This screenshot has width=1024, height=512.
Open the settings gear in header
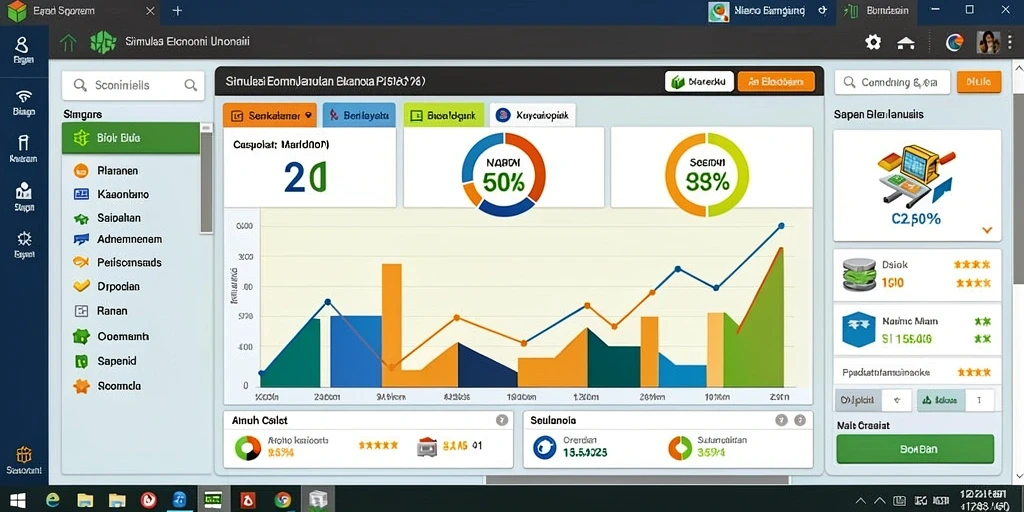[x=872, y=42]
